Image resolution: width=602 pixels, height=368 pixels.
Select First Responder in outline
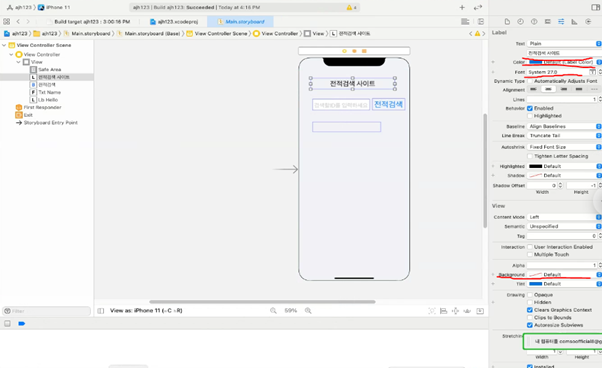click(38, 107)
